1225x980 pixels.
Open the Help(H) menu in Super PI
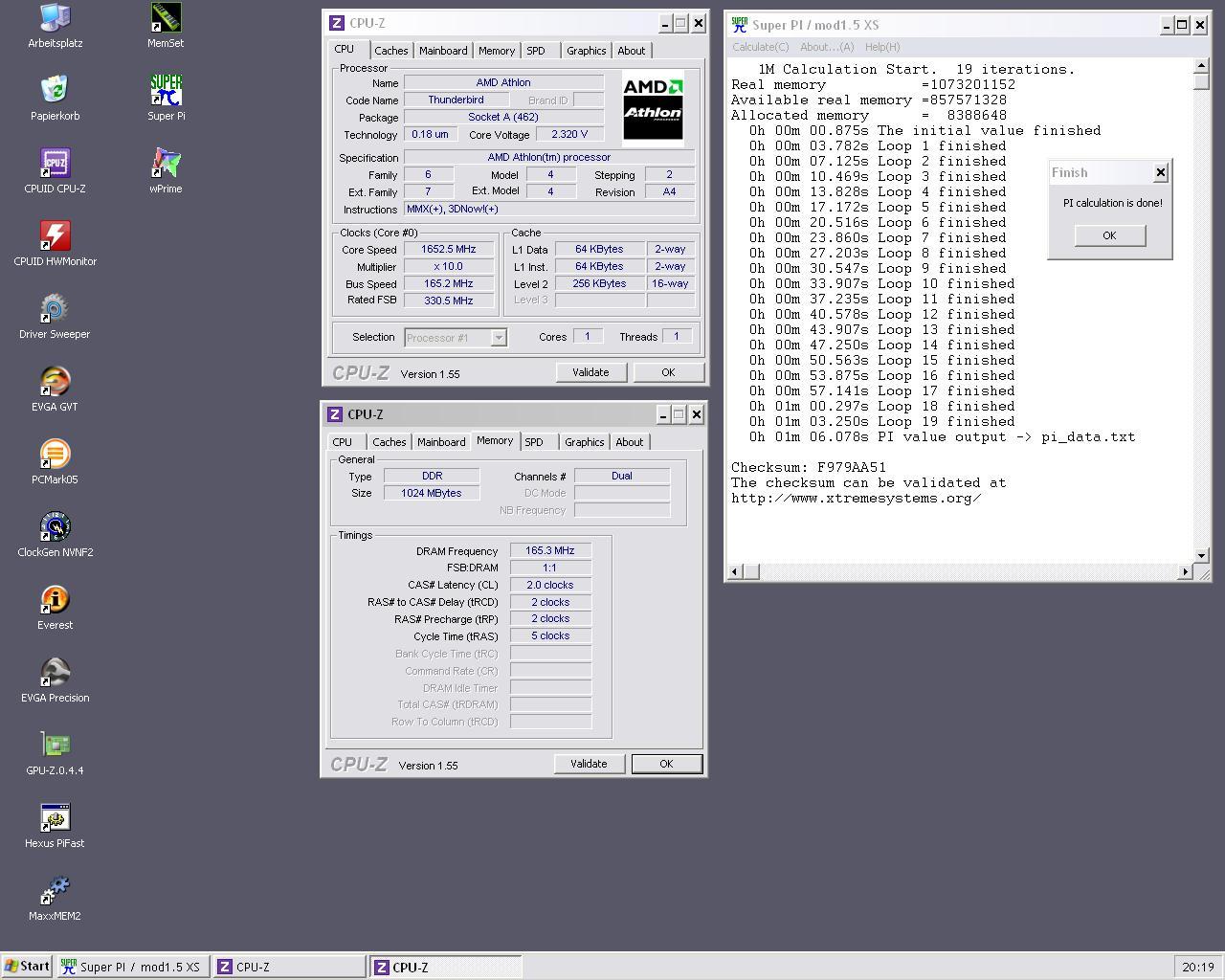(882, 47)
